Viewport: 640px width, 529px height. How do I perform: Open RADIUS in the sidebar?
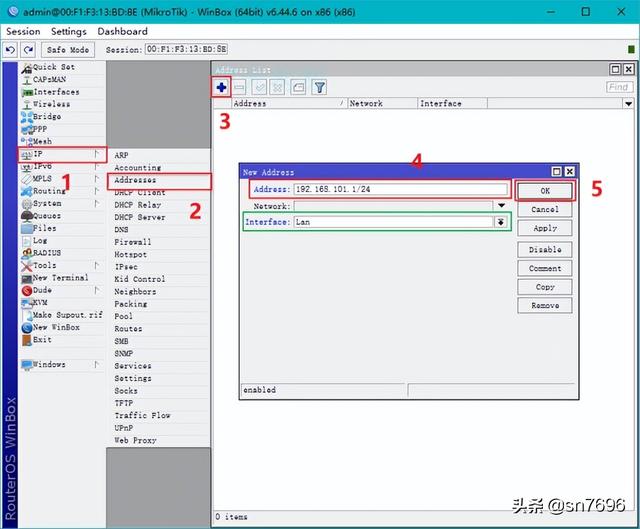tap(63, 253)
